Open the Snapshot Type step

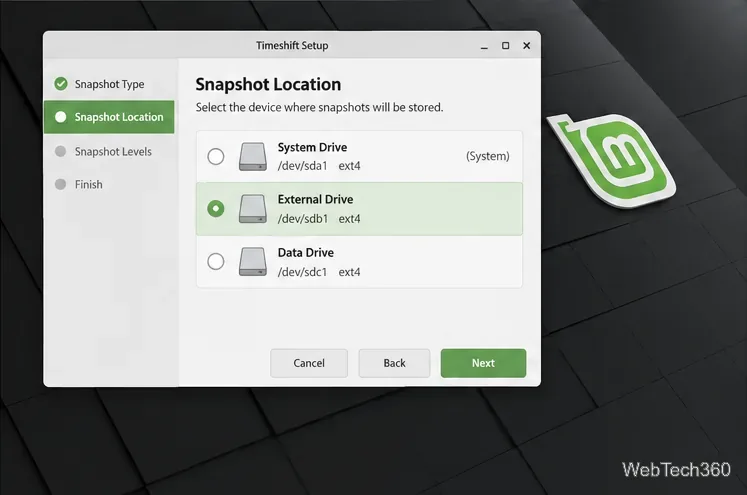(109, 84)
